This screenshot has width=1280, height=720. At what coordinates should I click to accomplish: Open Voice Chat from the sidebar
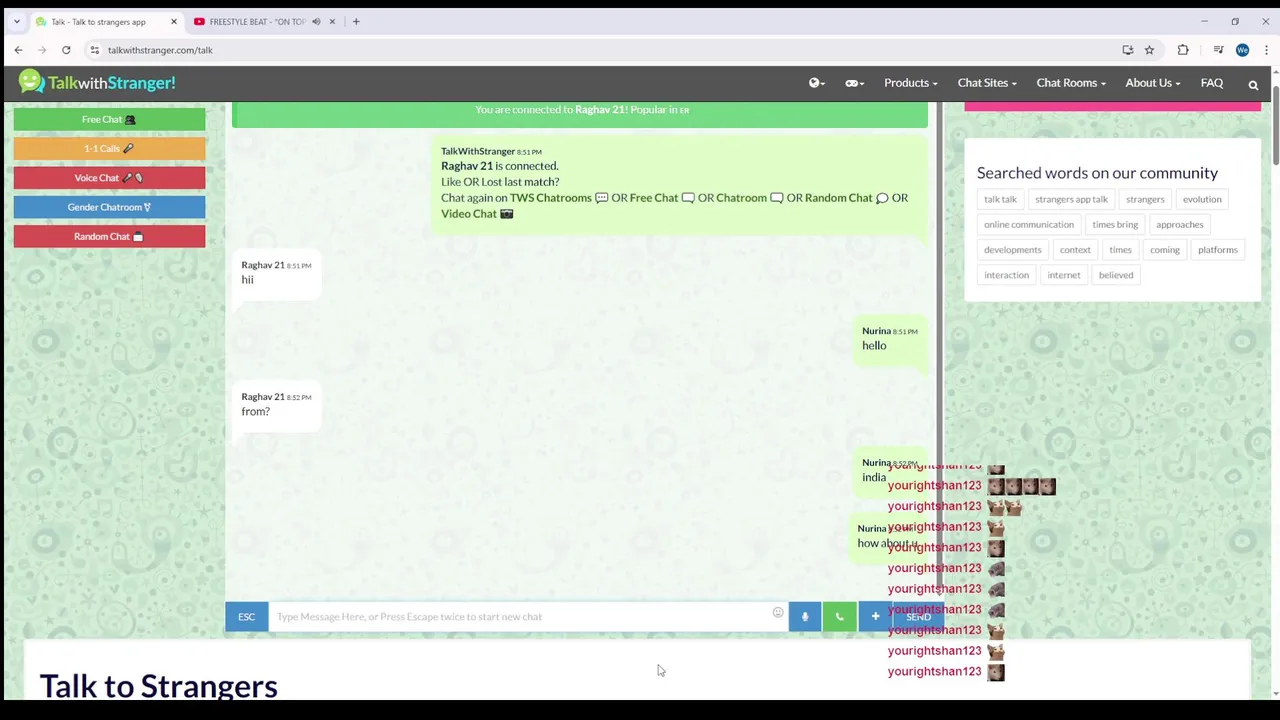[x=109, y=178]
